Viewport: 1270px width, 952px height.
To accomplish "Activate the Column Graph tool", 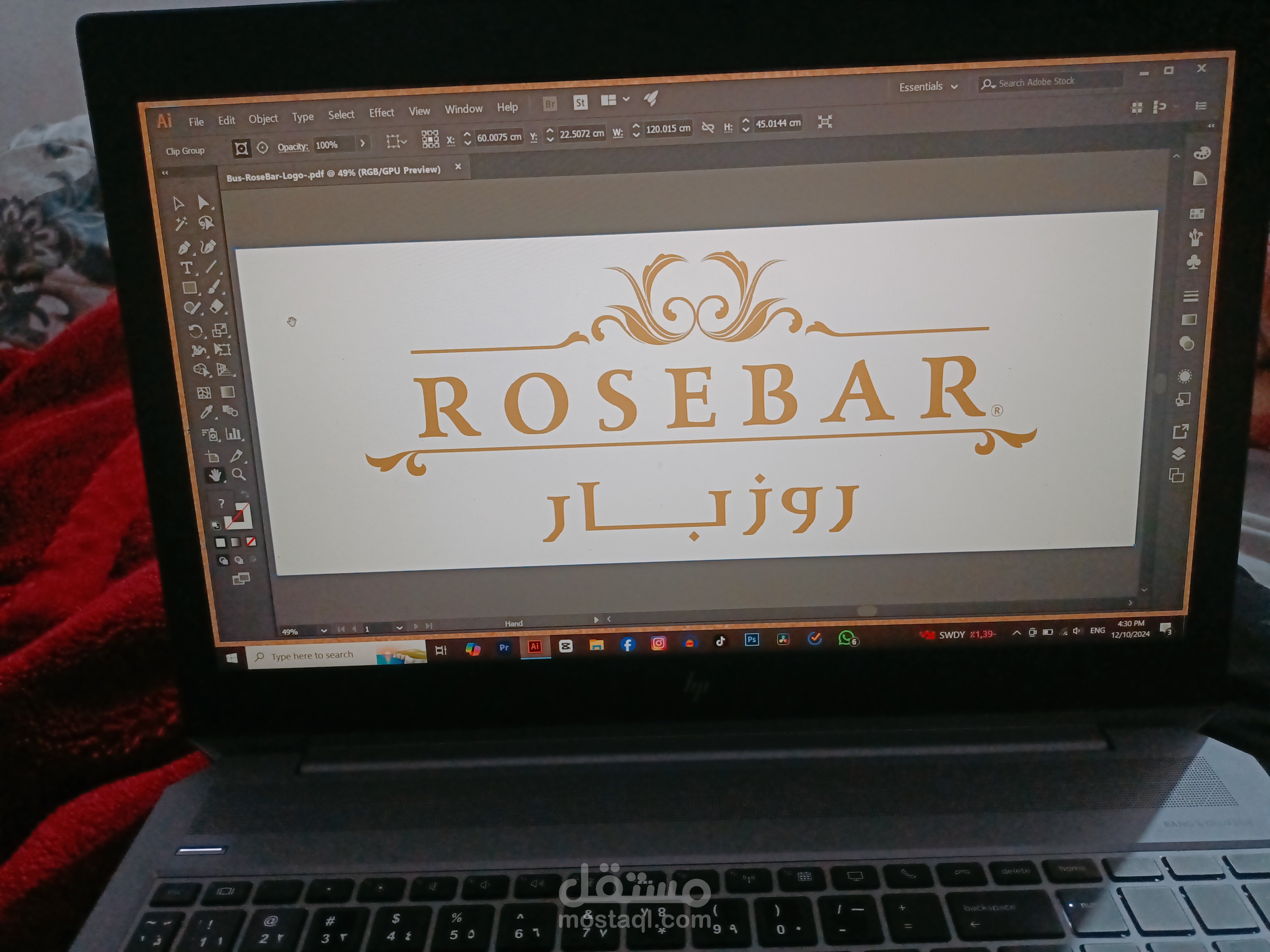I will 233,433.
